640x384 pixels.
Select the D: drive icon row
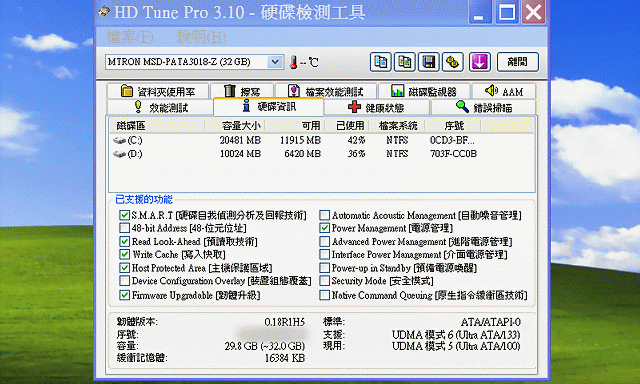coord(120,154)
